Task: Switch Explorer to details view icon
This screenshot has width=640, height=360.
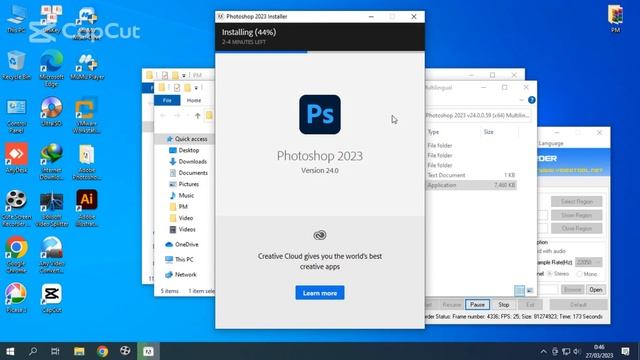Action: click(x=519, y=290)
